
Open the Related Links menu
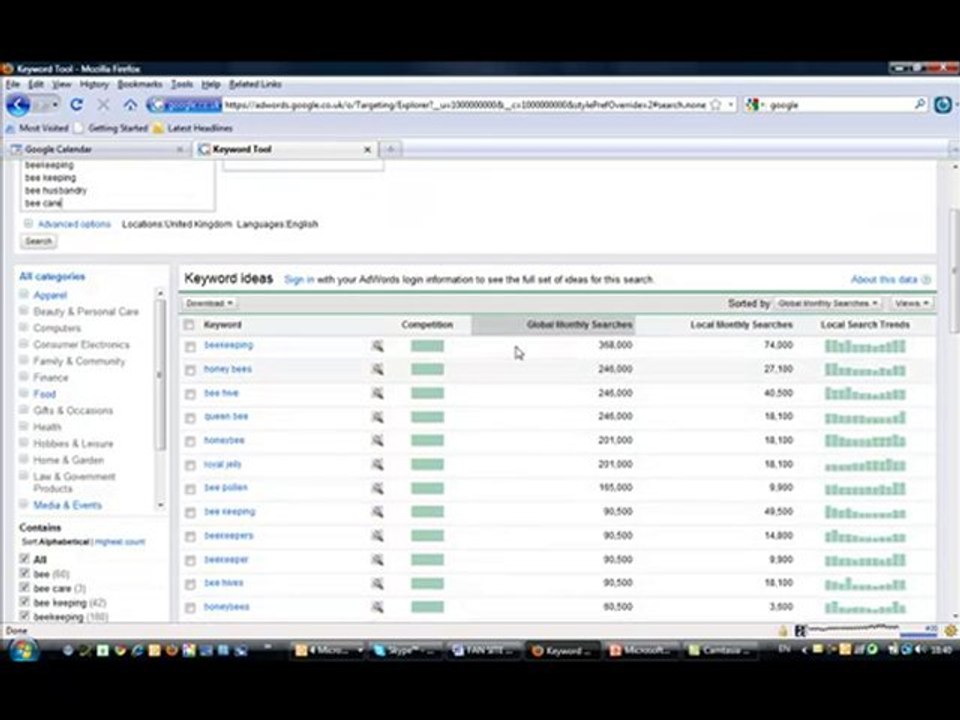(x=255, y=84)
